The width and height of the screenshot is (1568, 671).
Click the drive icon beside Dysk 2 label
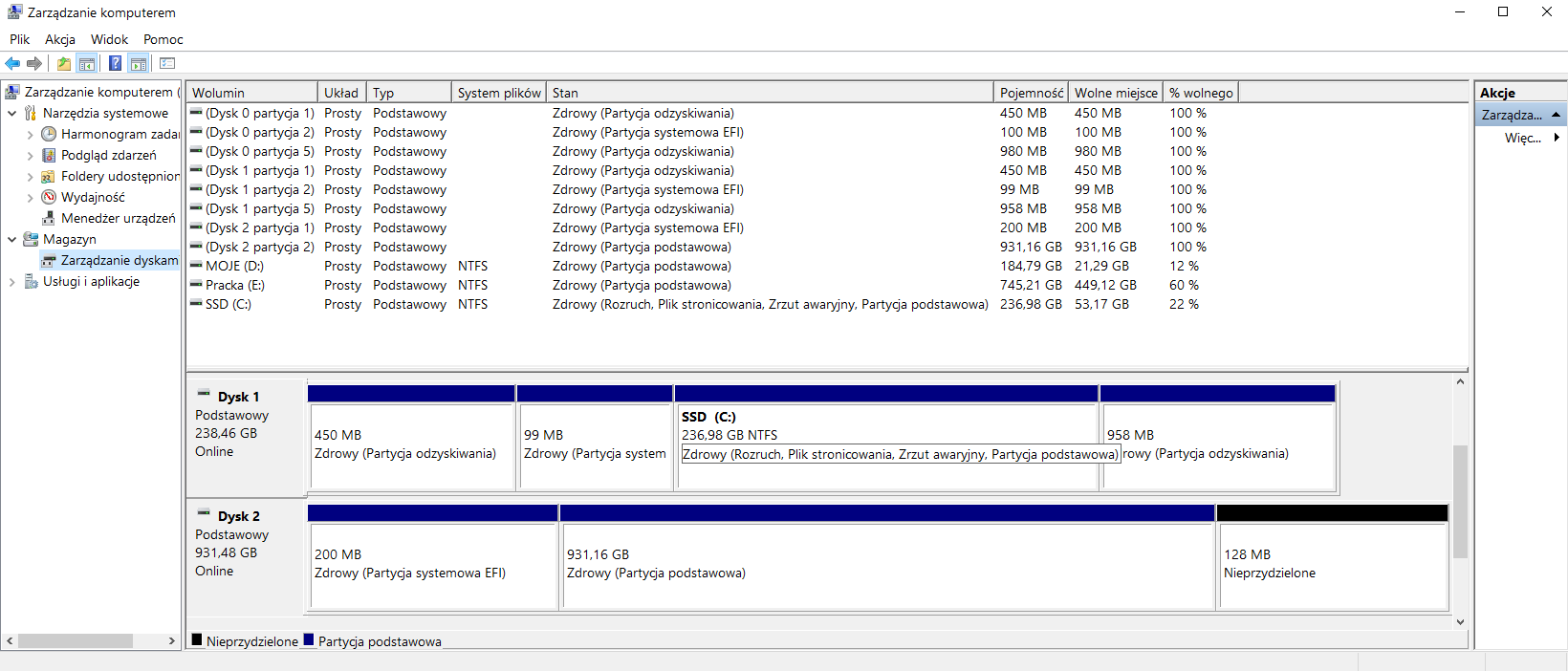(x=204, y=513)
